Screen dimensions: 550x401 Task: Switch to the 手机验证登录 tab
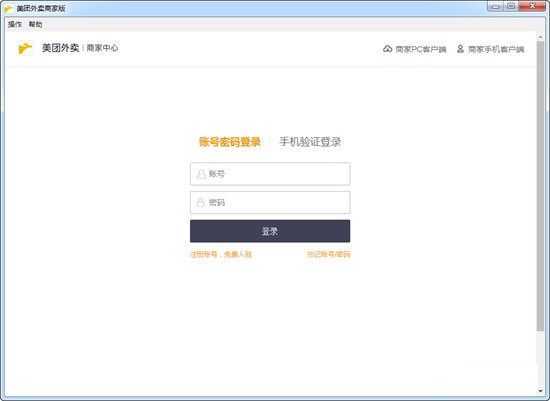point(310,142)
